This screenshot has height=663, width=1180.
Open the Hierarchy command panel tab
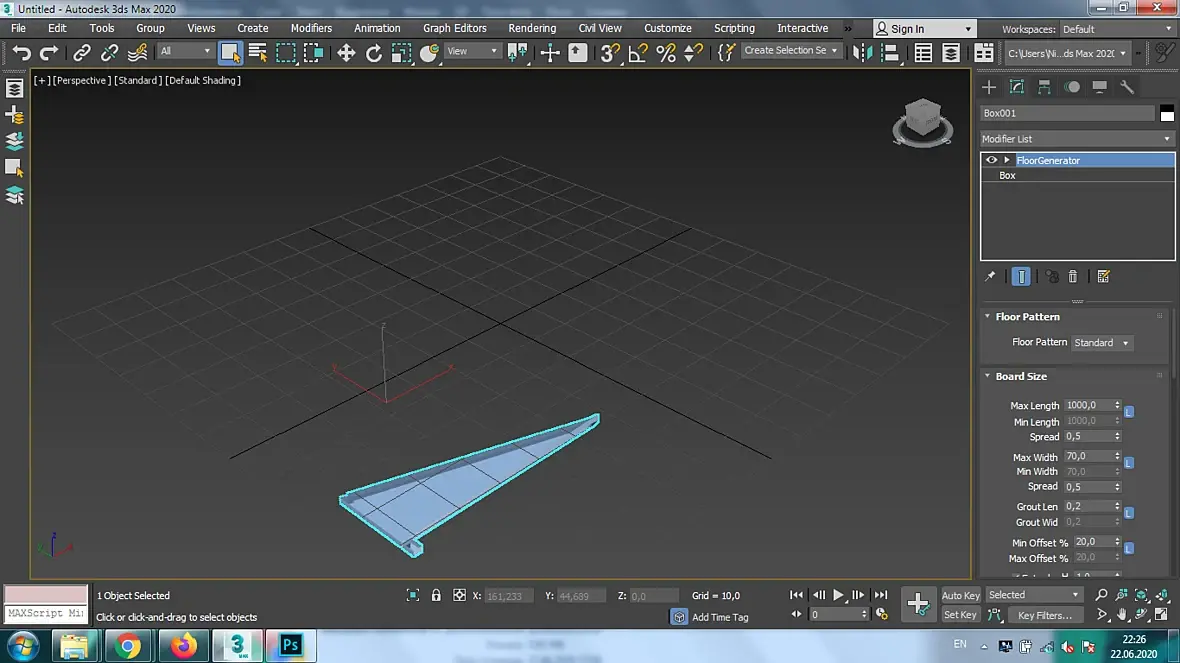(1044, 87)
